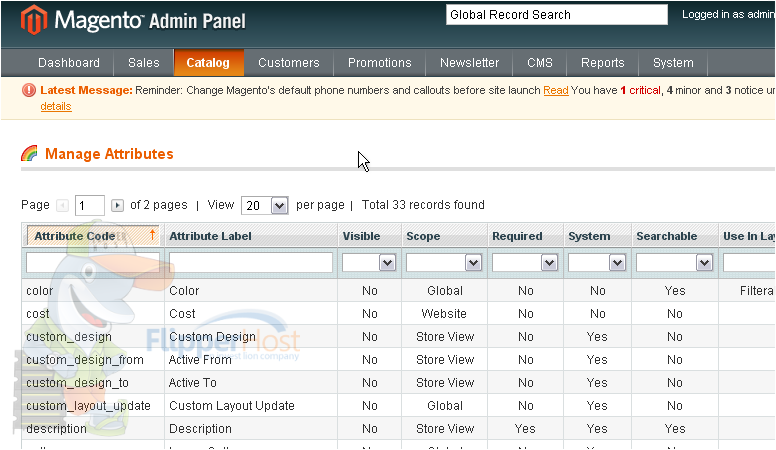
Task: Open the Promotions menu
Action: click(x=380, y=63)
